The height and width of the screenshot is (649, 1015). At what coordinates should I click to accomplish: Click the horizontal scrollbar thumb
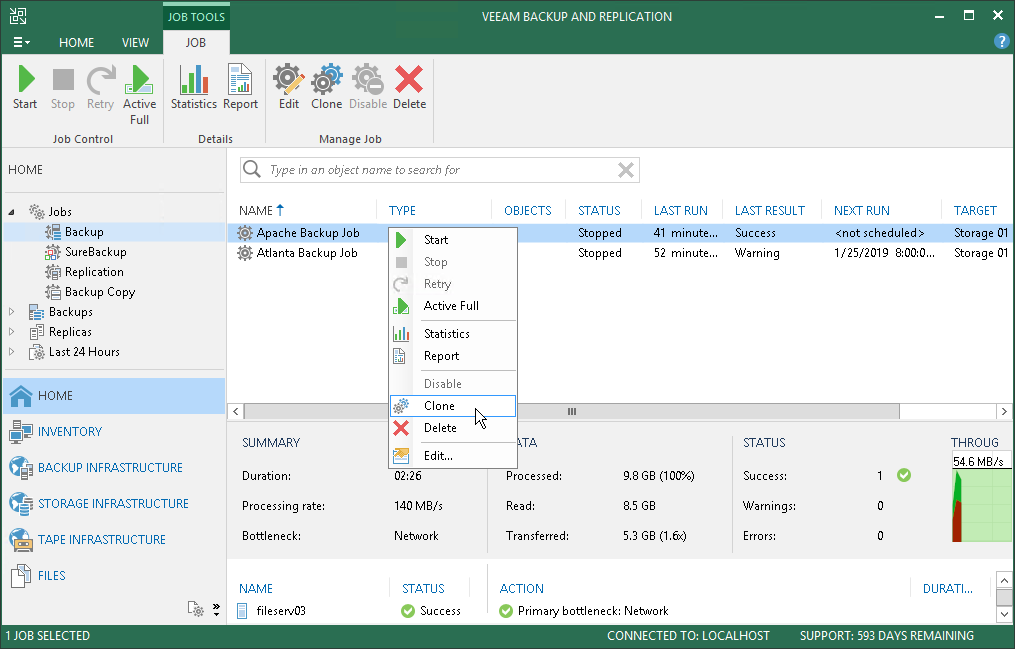pos(572,412)
